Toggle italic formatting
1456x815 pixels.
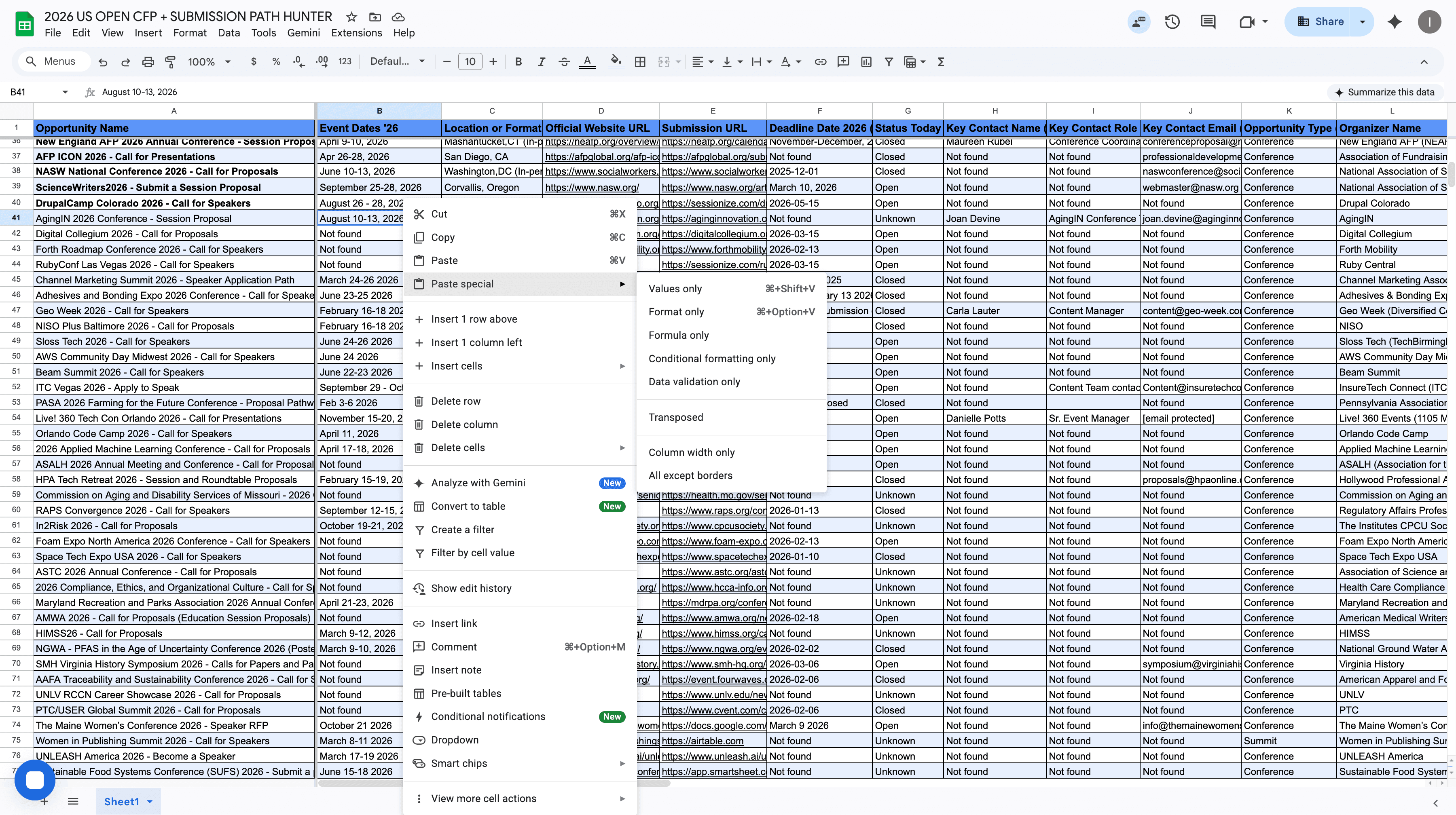541,61
